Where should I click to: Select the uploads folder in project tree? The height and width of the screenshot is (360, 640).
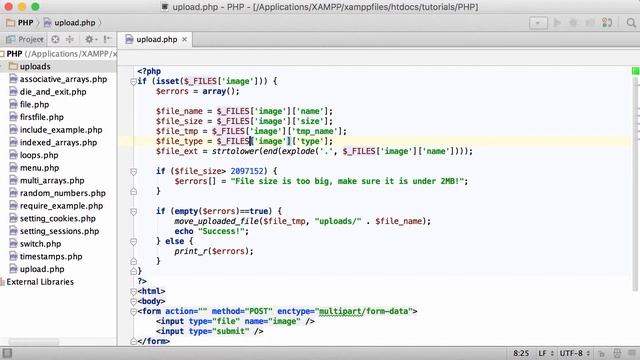click(58, 66)
